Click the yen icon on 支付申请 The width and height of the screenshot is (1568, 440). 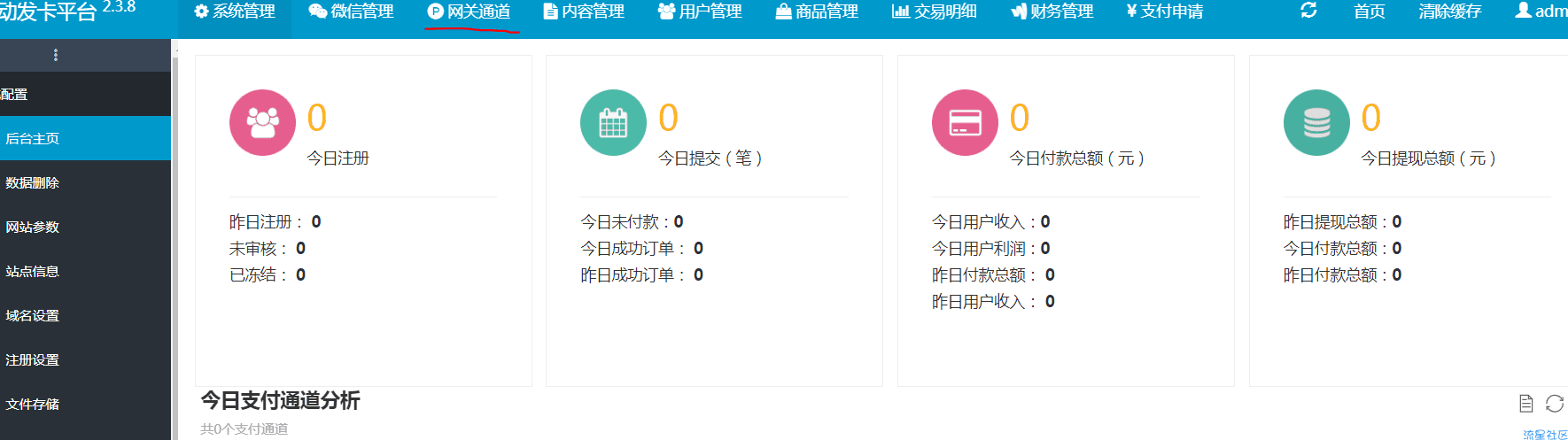[1131, 12]
